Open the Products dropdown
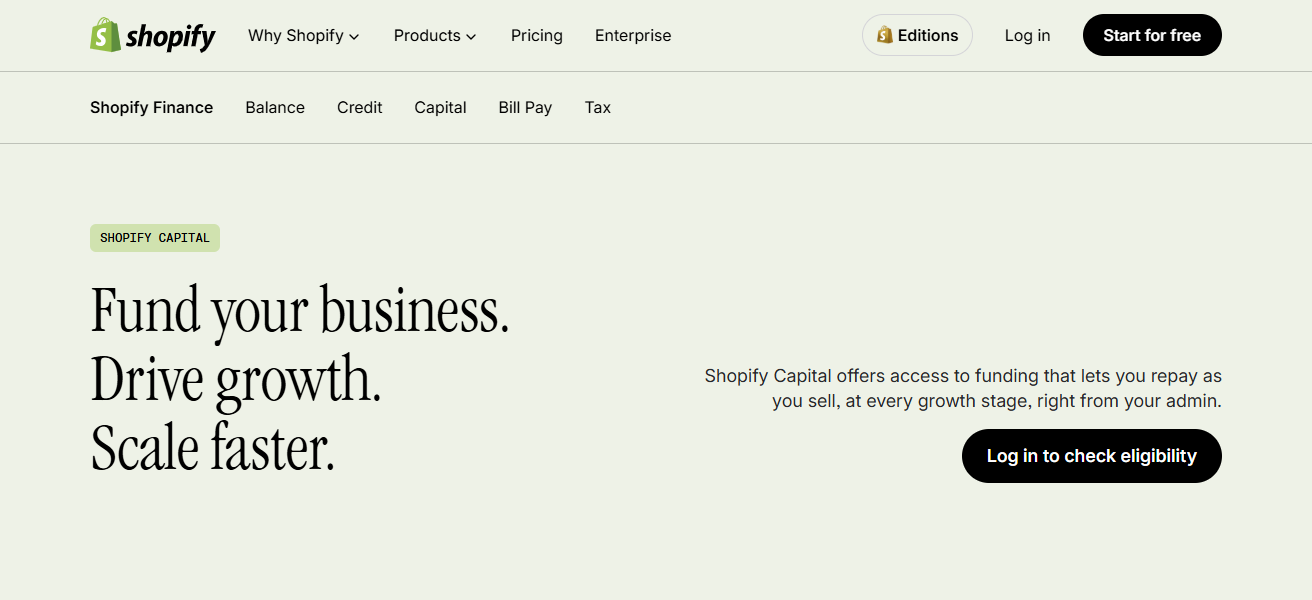Image resolution: width=1312 pixels, height=600 pixels. [427, 35]
